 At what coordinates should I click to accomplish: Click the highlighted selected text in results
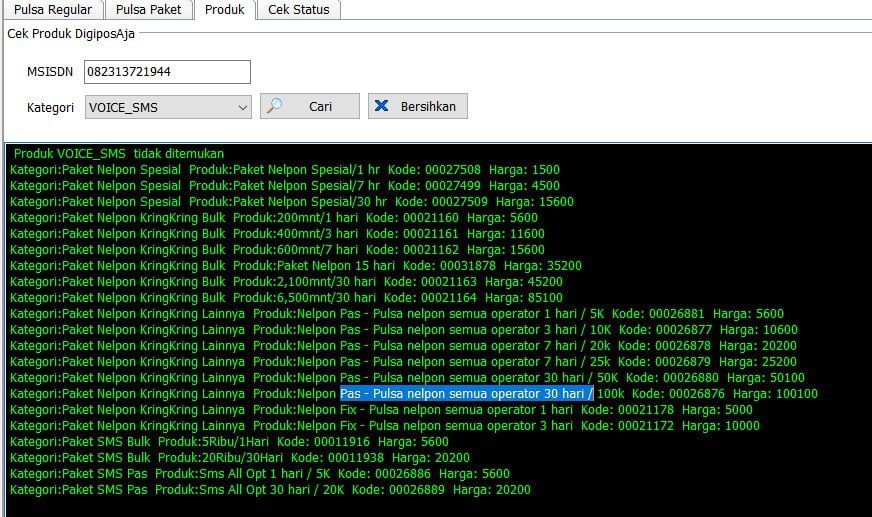coord(466,394)
